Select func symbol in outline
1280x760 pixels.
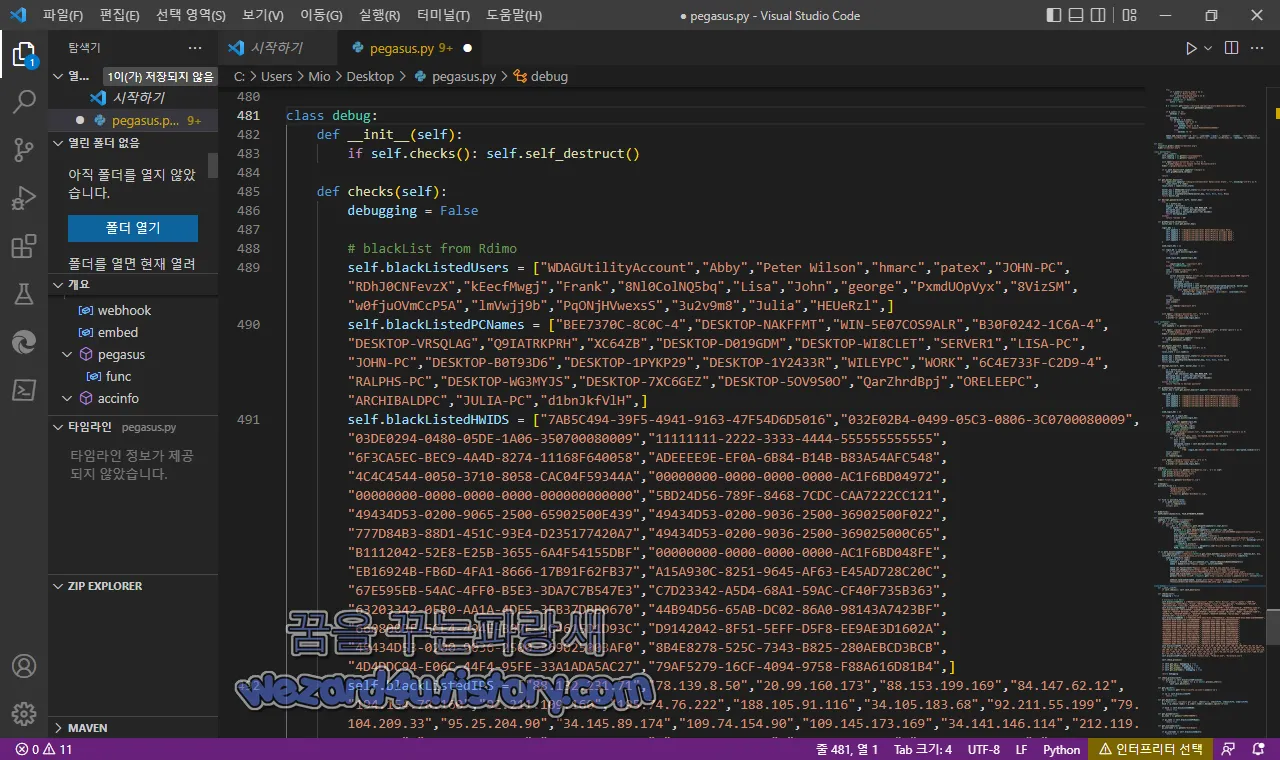(x=118, y=376)
